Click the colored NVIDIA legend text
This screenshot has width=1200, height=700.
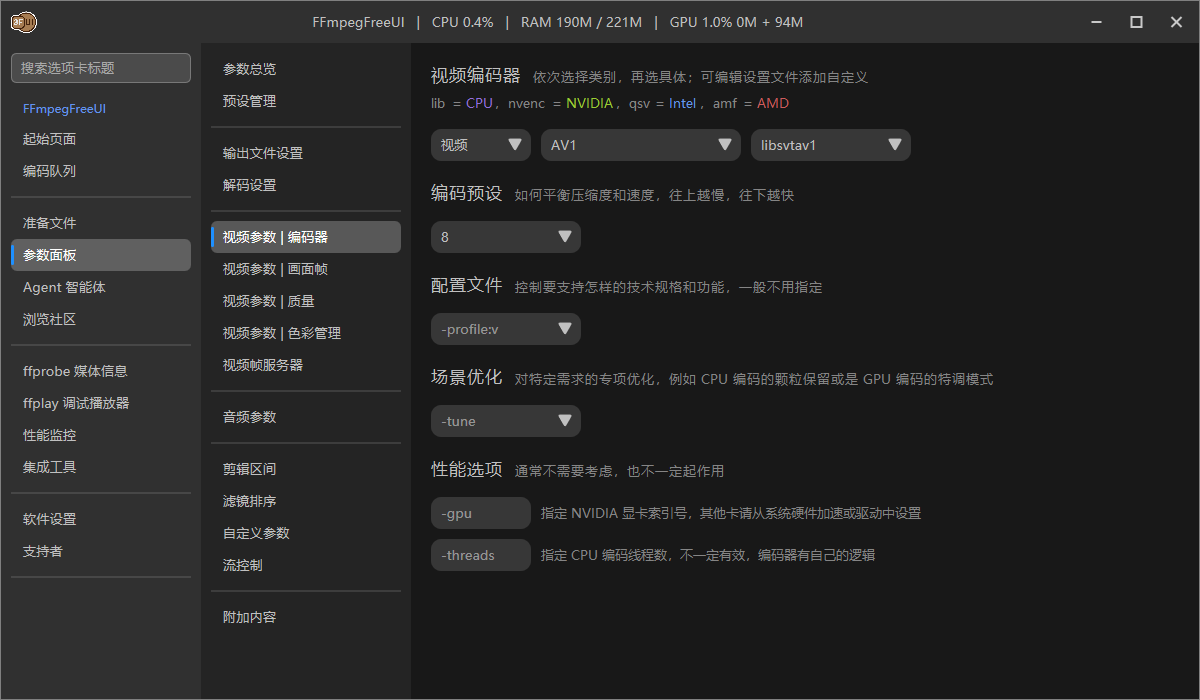(589, 103)
